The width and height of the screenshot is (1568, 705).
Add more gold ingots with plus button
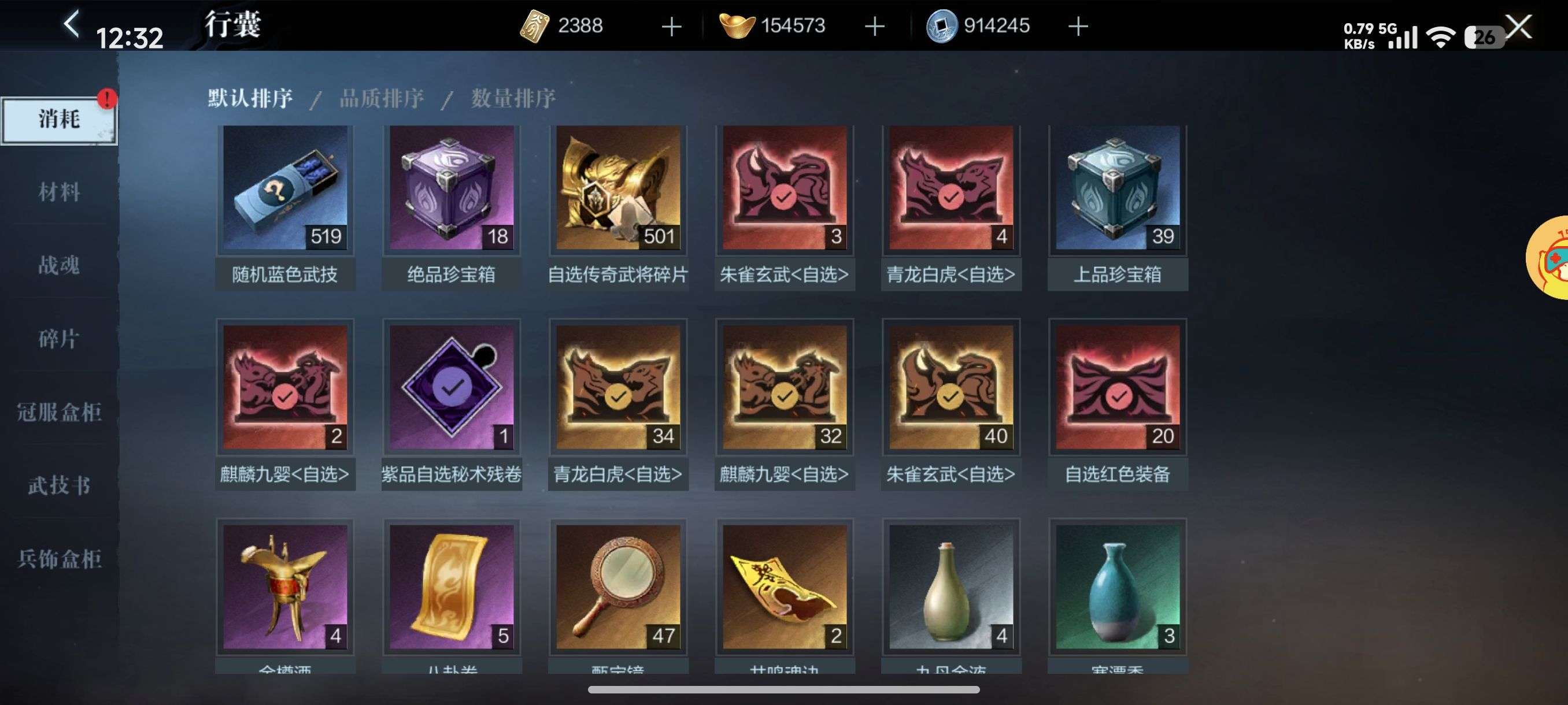875,26
